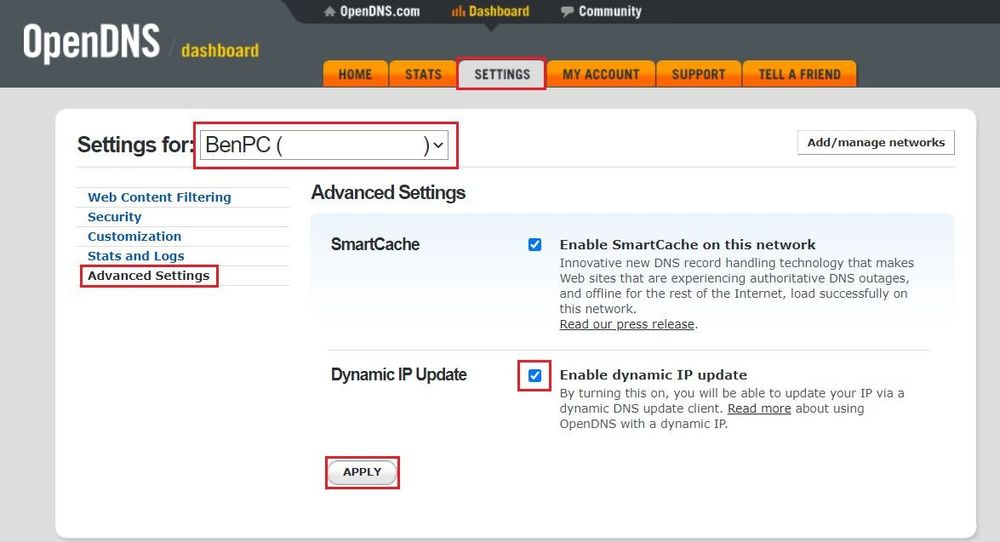Open the STATS tab

[423, 75]
